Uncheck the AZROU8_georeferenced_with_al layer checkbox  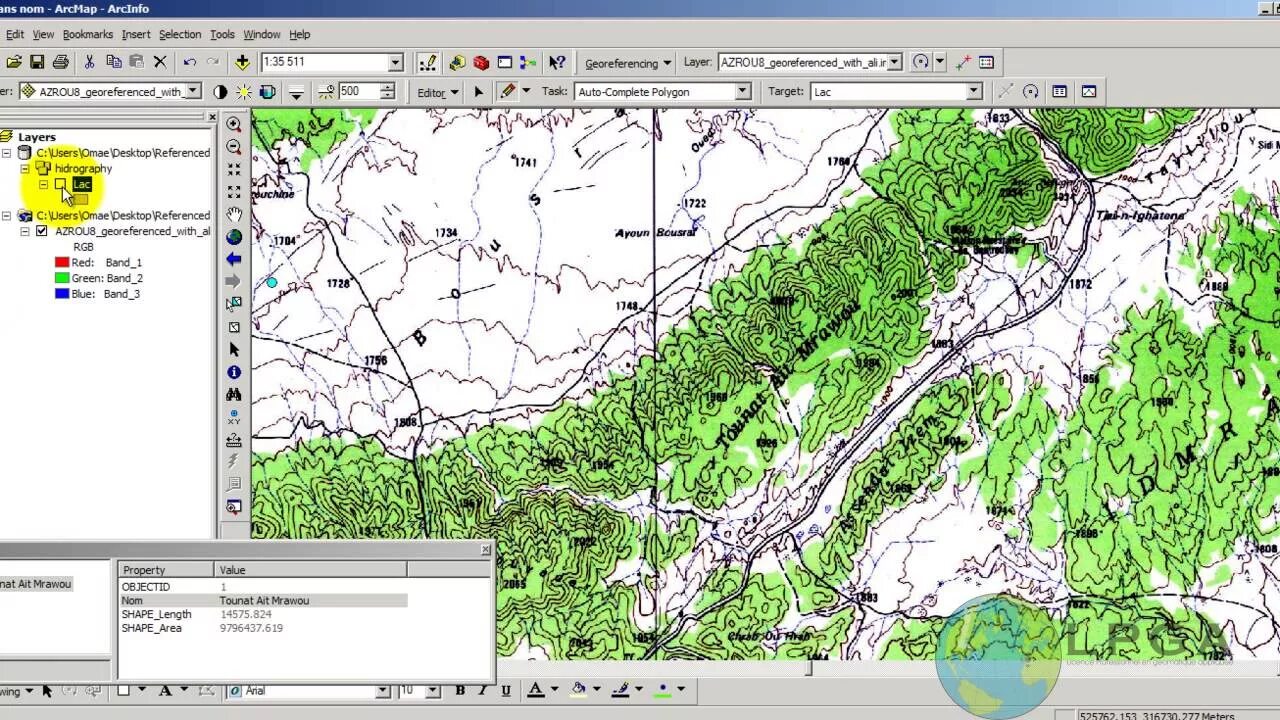click(x=41, y=231)
